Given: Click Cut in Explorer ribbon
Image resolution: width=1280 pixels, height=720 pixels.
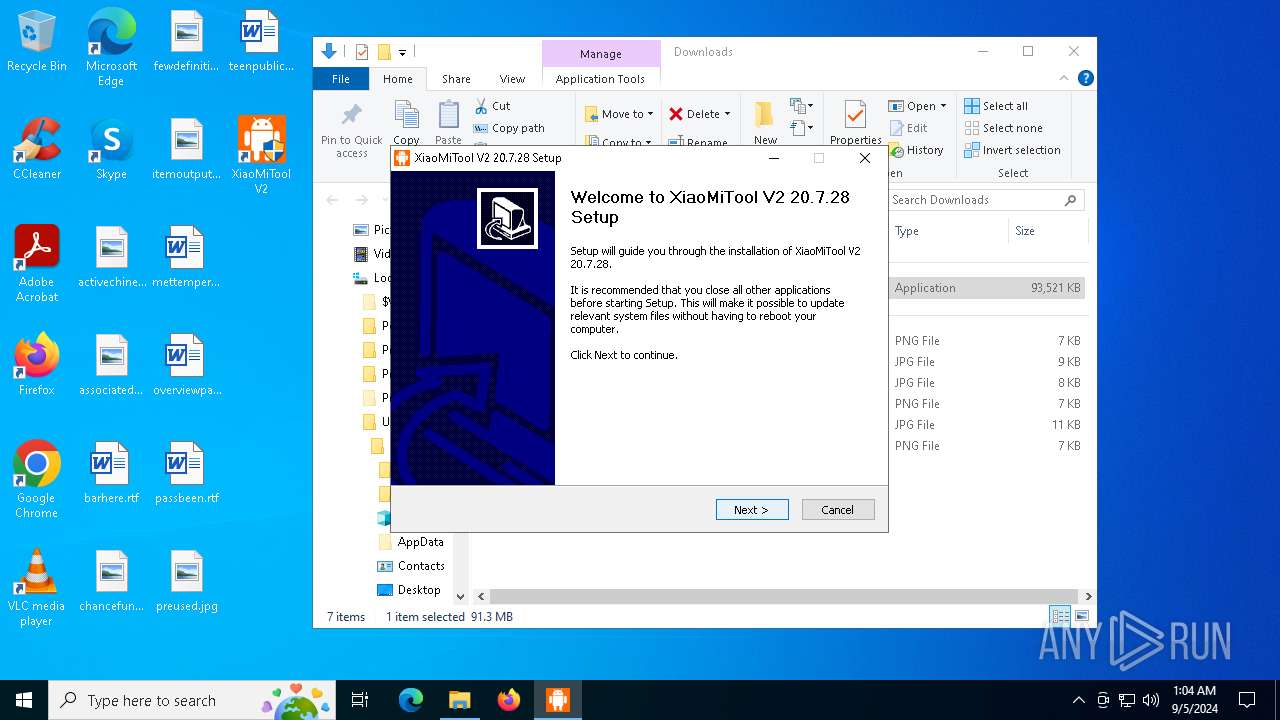Looking at the screenshot, I should 493,106.
